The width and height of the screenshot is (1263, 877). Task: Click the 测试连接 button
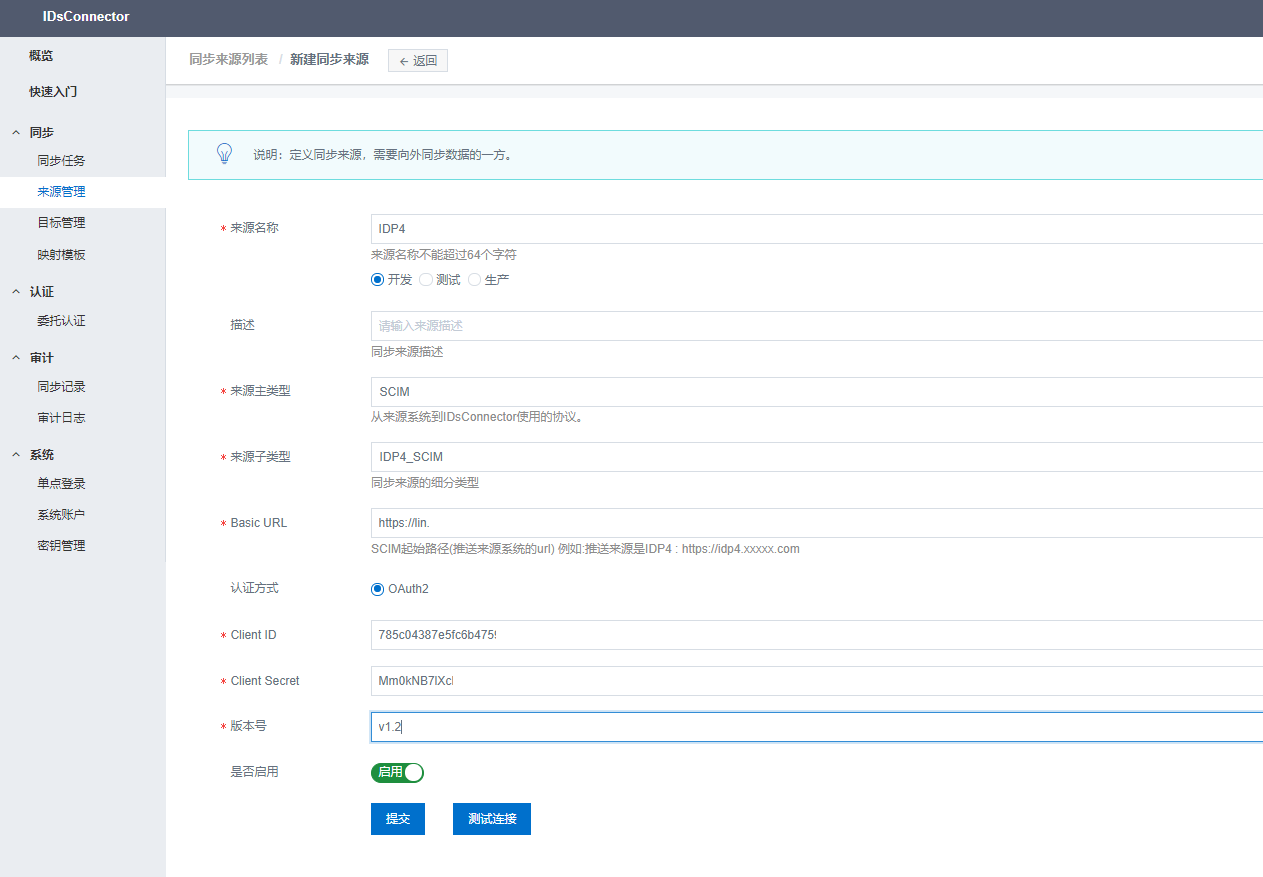pos(491,818)
